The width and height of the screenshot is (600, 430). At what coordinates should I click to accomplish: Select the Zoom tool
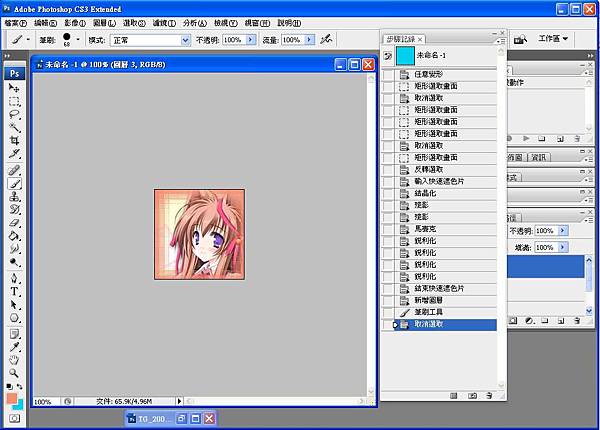point(14,373)
